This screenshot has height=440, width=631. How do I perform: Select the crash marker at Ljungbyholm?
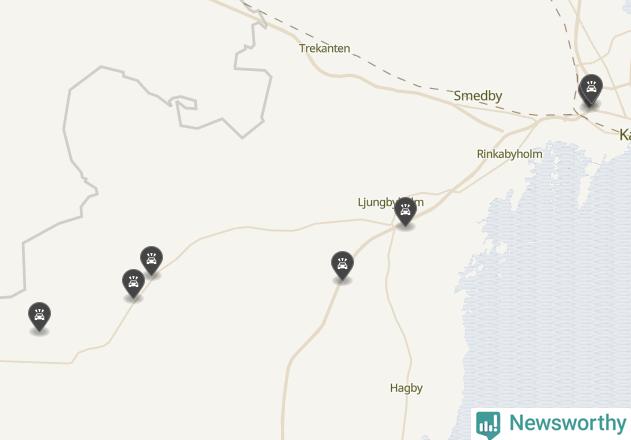pos(405,211)
